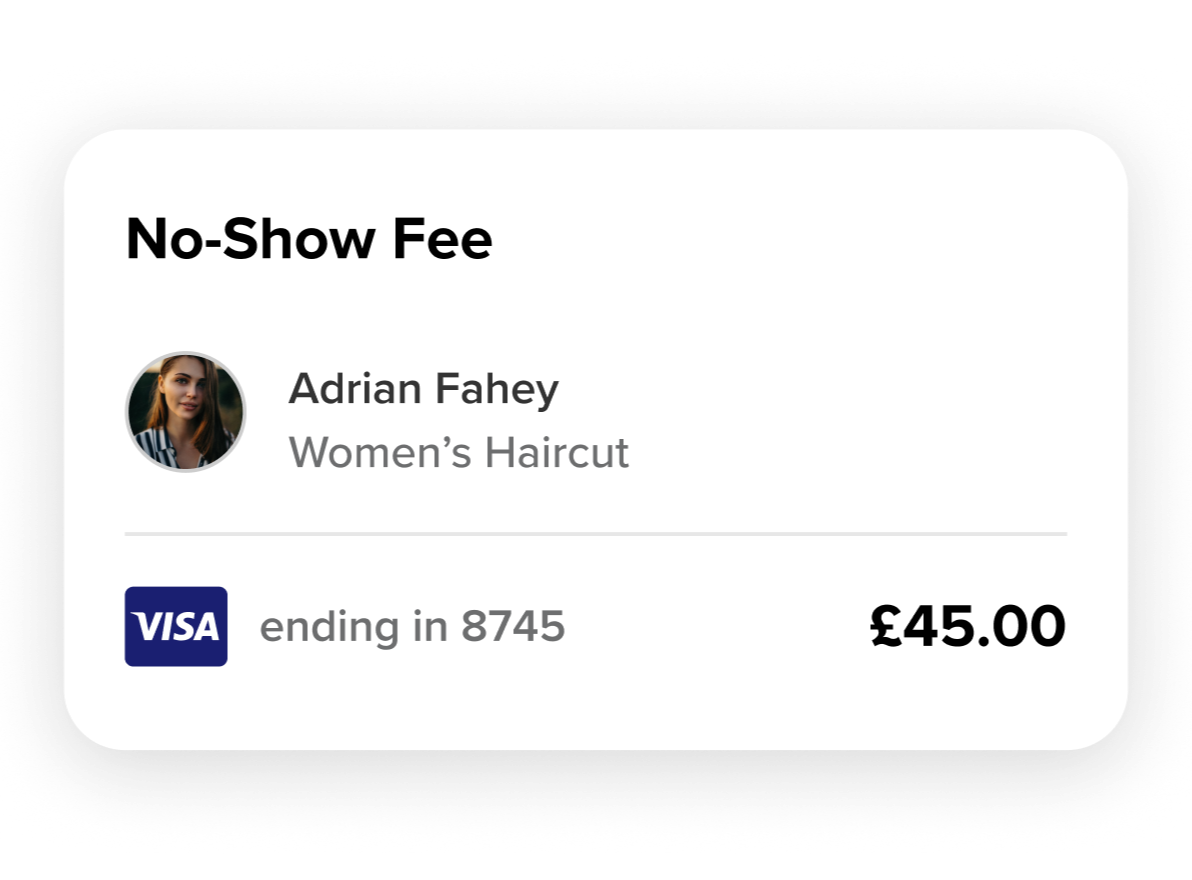
Task: Click the word Haircut in the service line
Action: 557,452
